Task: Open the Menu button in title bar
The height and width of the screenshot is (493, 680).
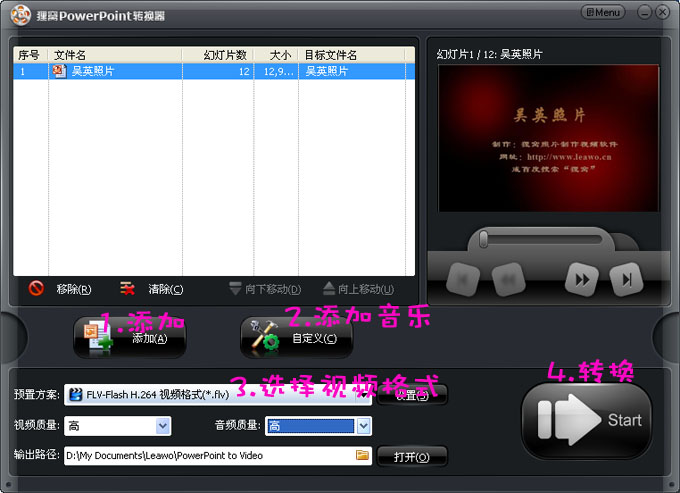Action: [603, 13]
